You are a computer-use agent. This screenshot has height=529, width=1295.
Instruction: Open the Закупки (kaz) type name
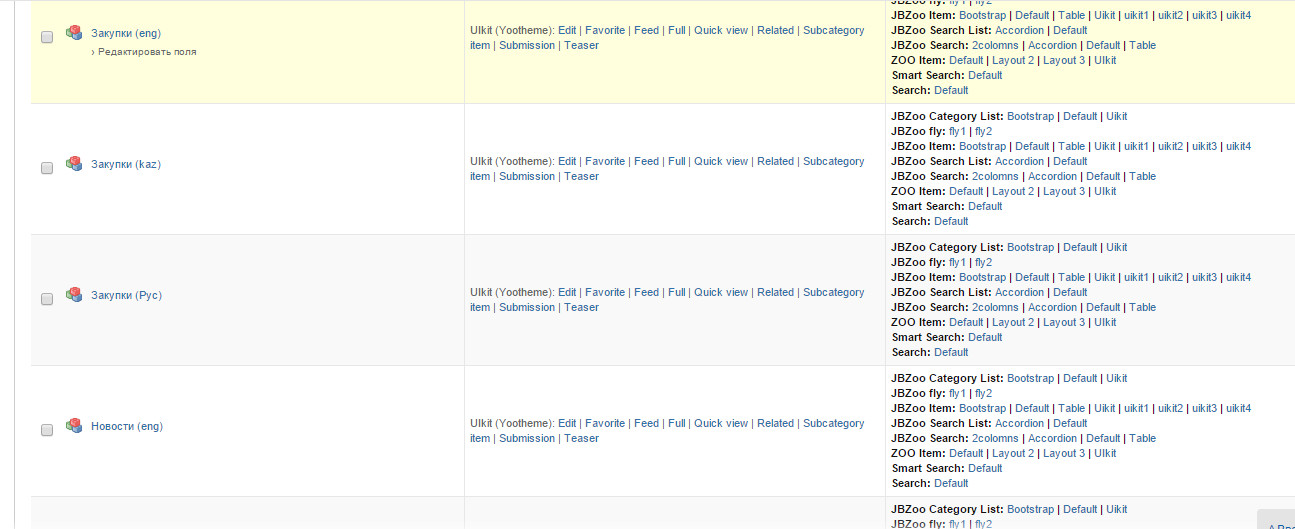click(x=126, y=164)
